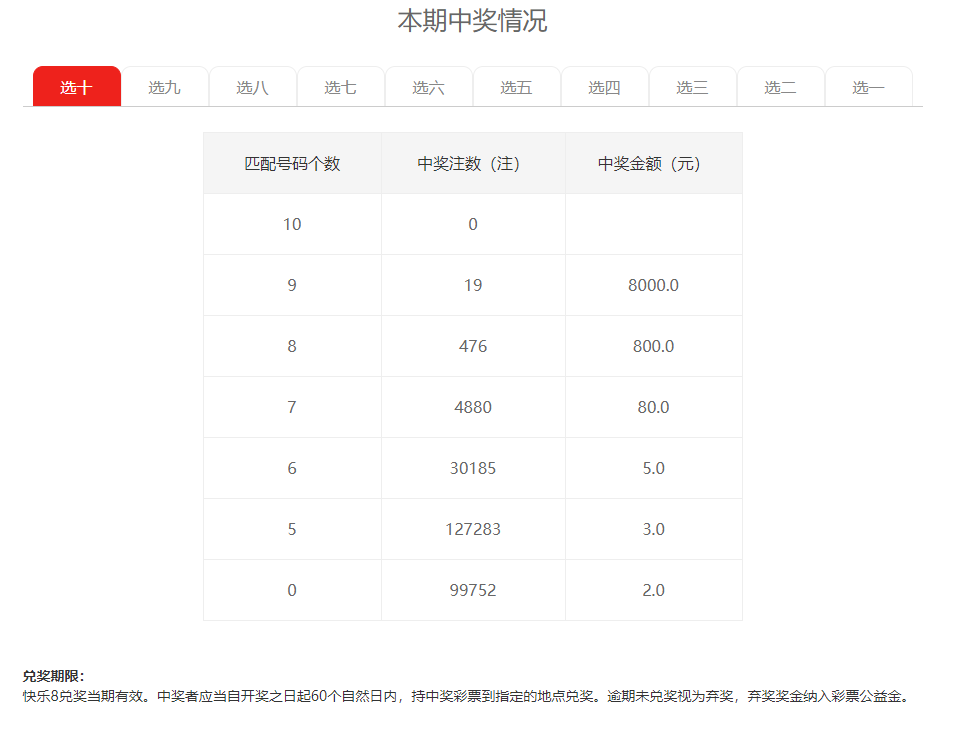Open the 选八 tab
Viewport: 967px width, 732px height.
[253, 87]
